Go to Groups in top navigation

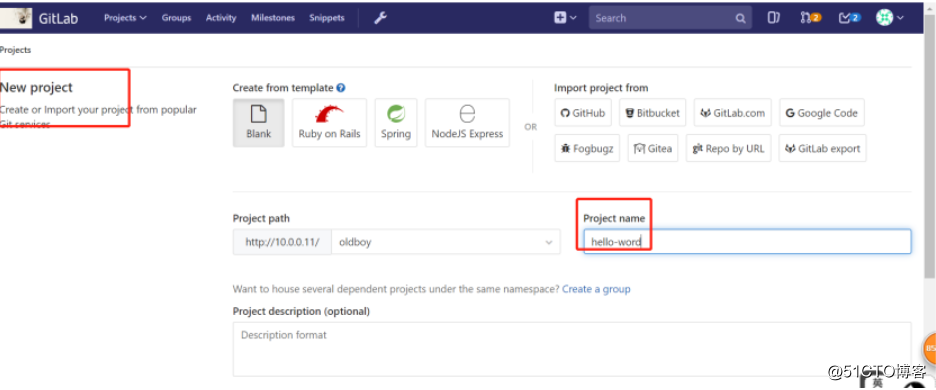pos(176,18)
